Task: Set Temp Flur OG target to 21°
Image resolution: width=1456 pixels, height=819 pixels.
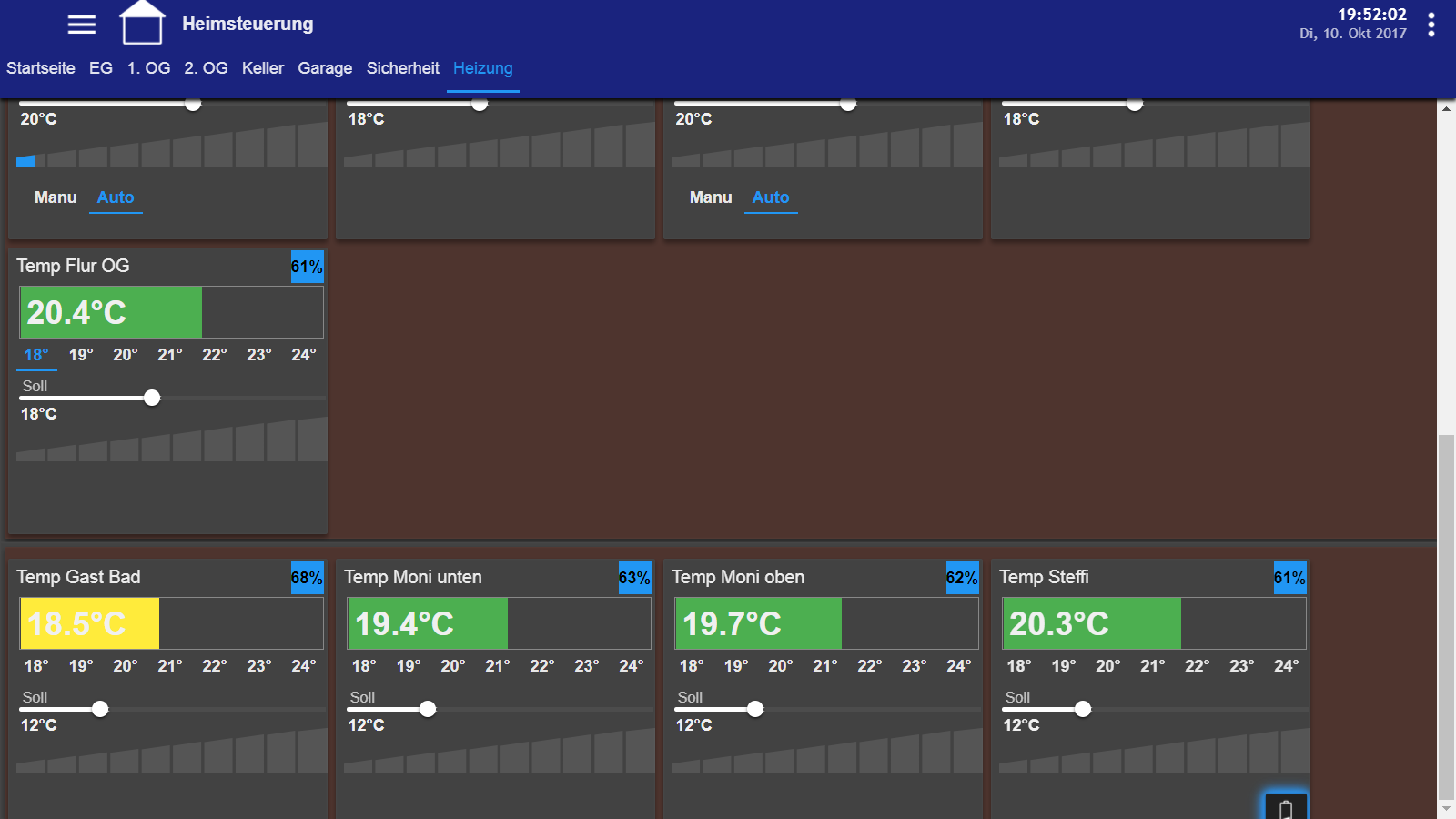Action: click(x=170, y=355)
